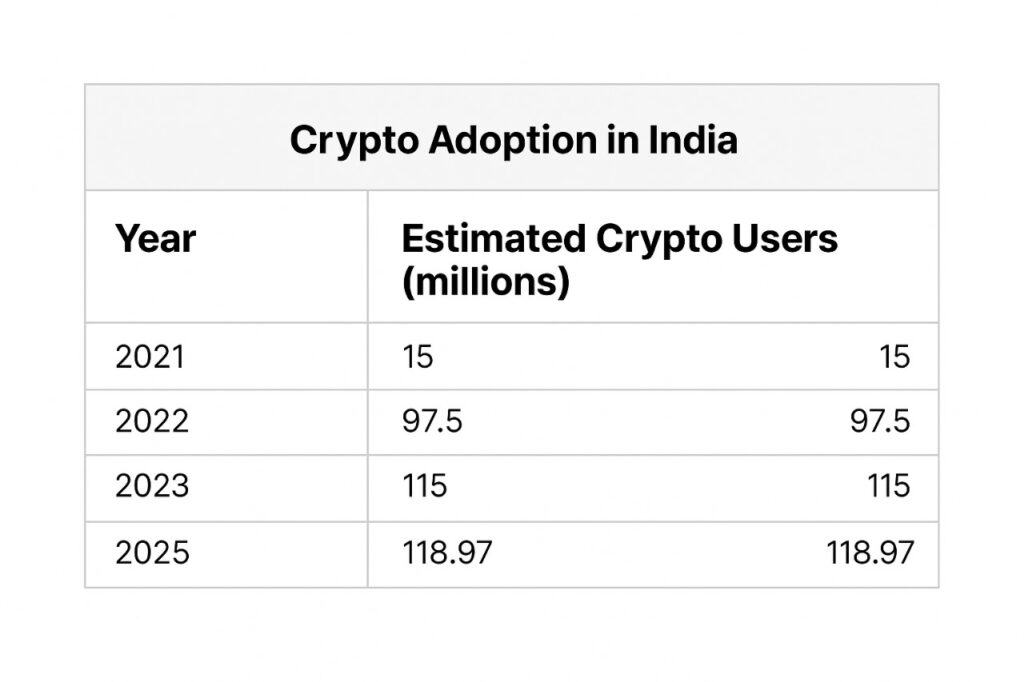Select the 2022 year cell
This screenshot has height=682, width=1024.
click(152, 422)
